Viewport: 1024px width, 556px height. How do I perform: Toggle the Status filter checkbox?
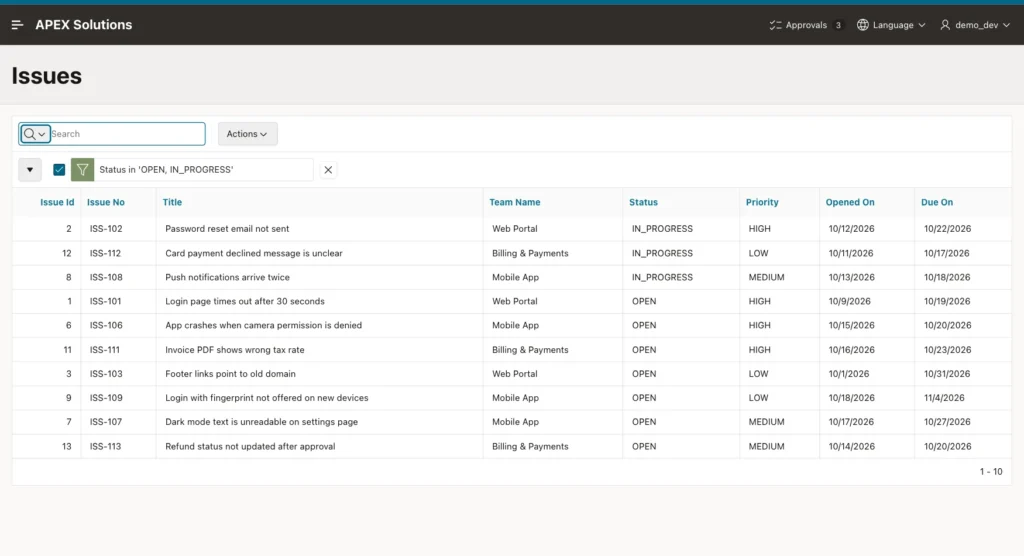point(59,170)
